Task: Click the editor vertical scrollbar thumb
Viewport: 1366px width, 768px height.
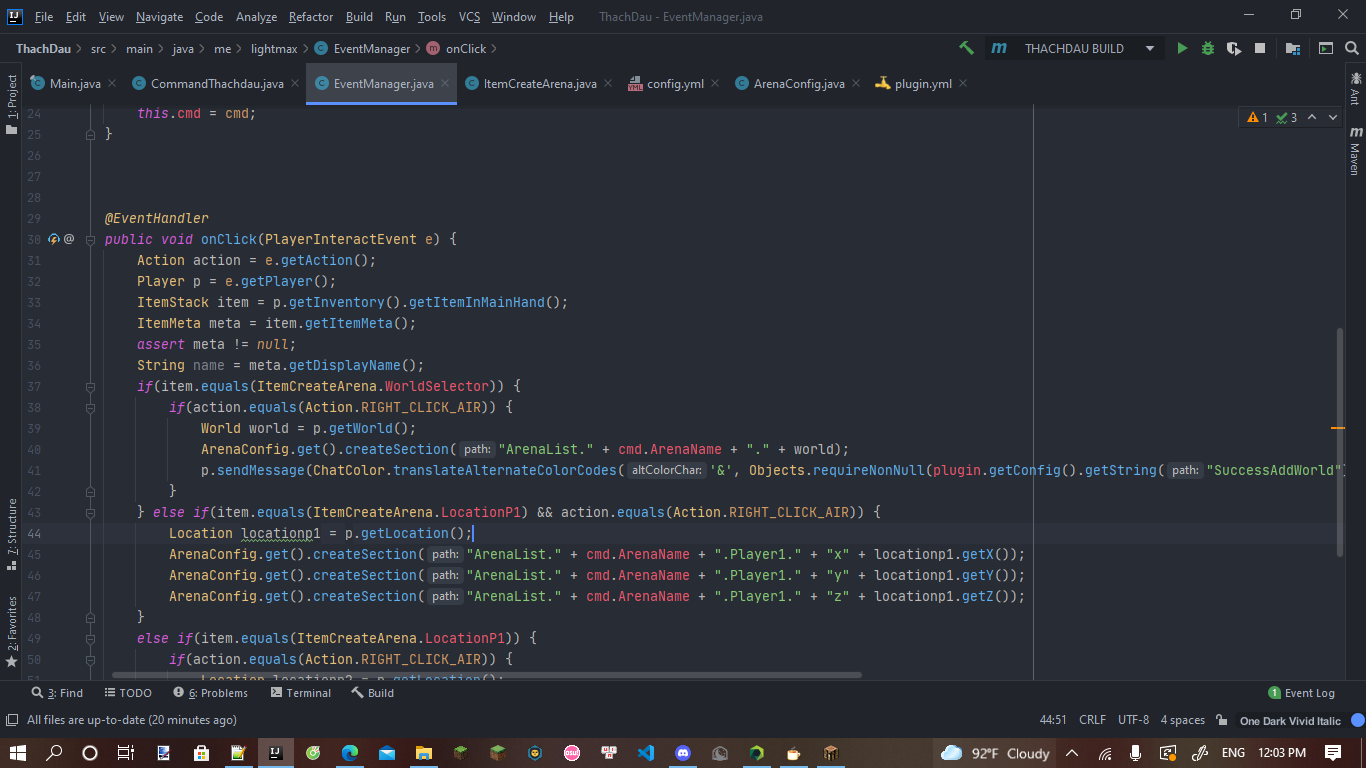Action: 1340,442
